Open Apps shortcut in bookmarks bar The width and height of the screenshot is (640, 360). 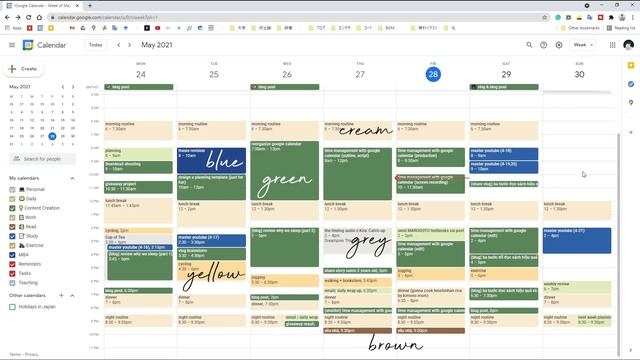[13, 28]
